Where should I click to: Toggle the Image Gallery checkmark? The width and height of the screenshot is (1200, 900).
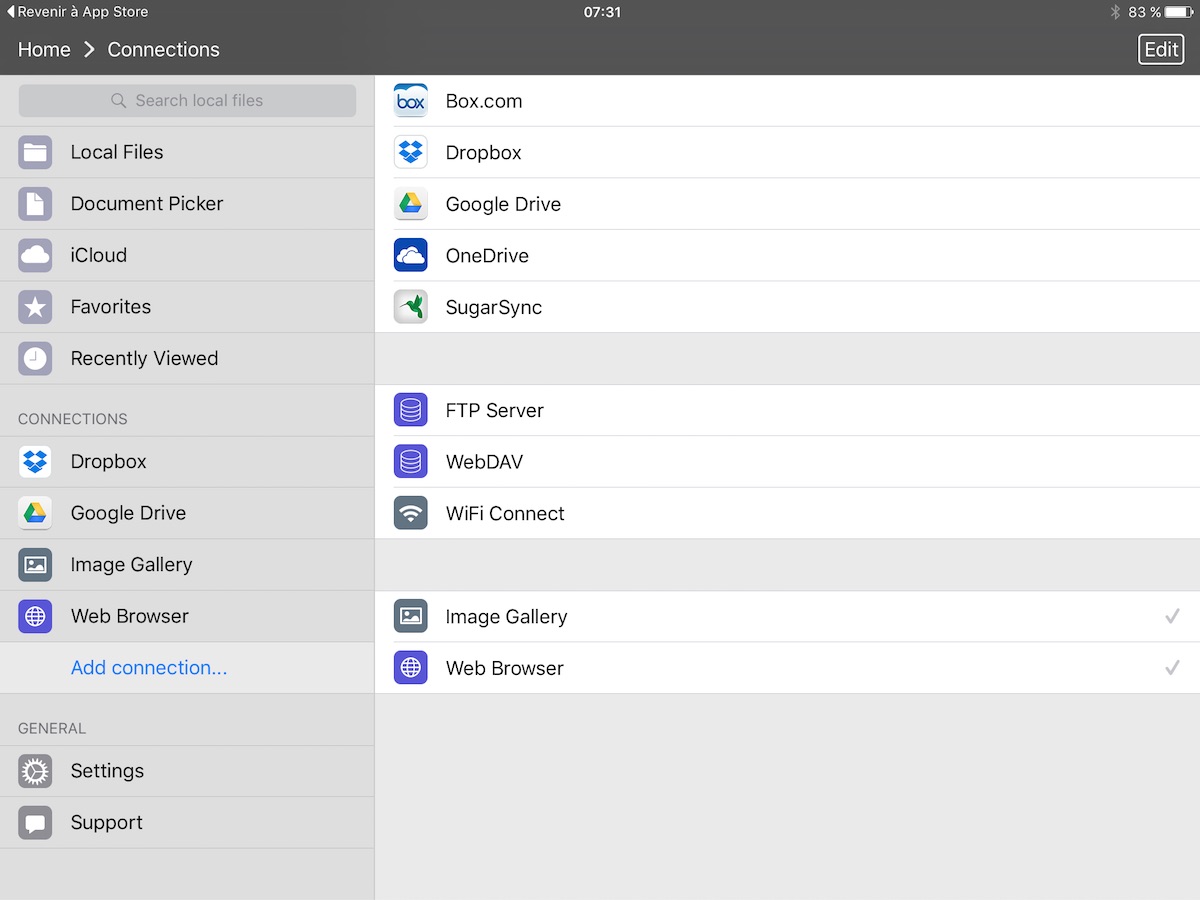[x=1172, y=617]
